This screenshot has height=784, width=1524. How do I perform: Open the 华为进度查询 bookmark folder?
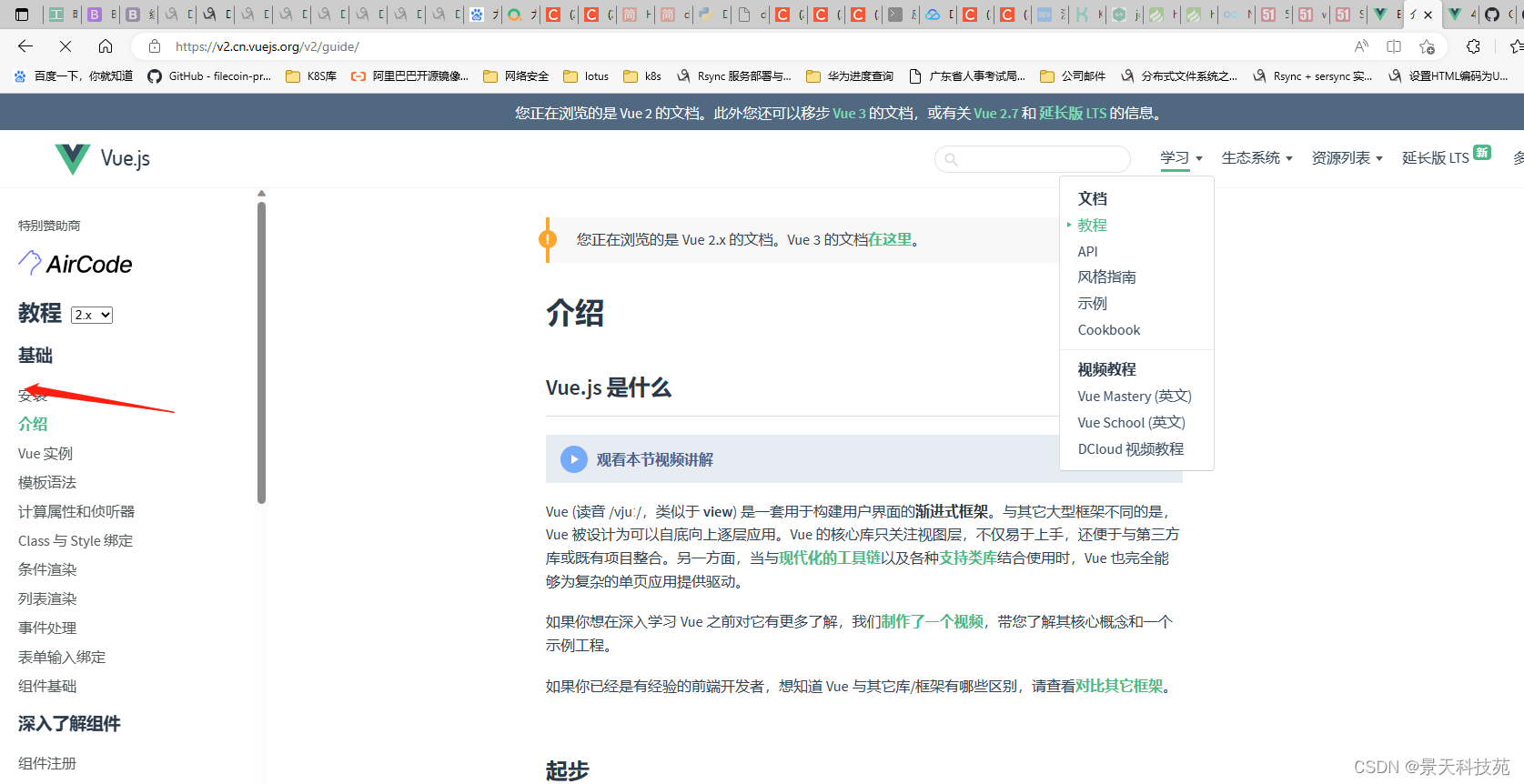point(850,76)
